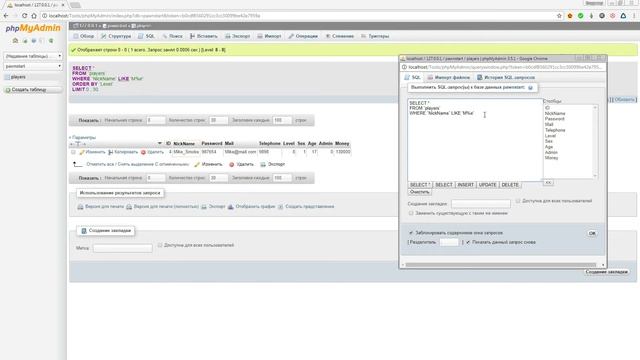This screenshot has height=360, width=640.
Task: Open sort-key dropdown arrow in table header
Action: 160,144
